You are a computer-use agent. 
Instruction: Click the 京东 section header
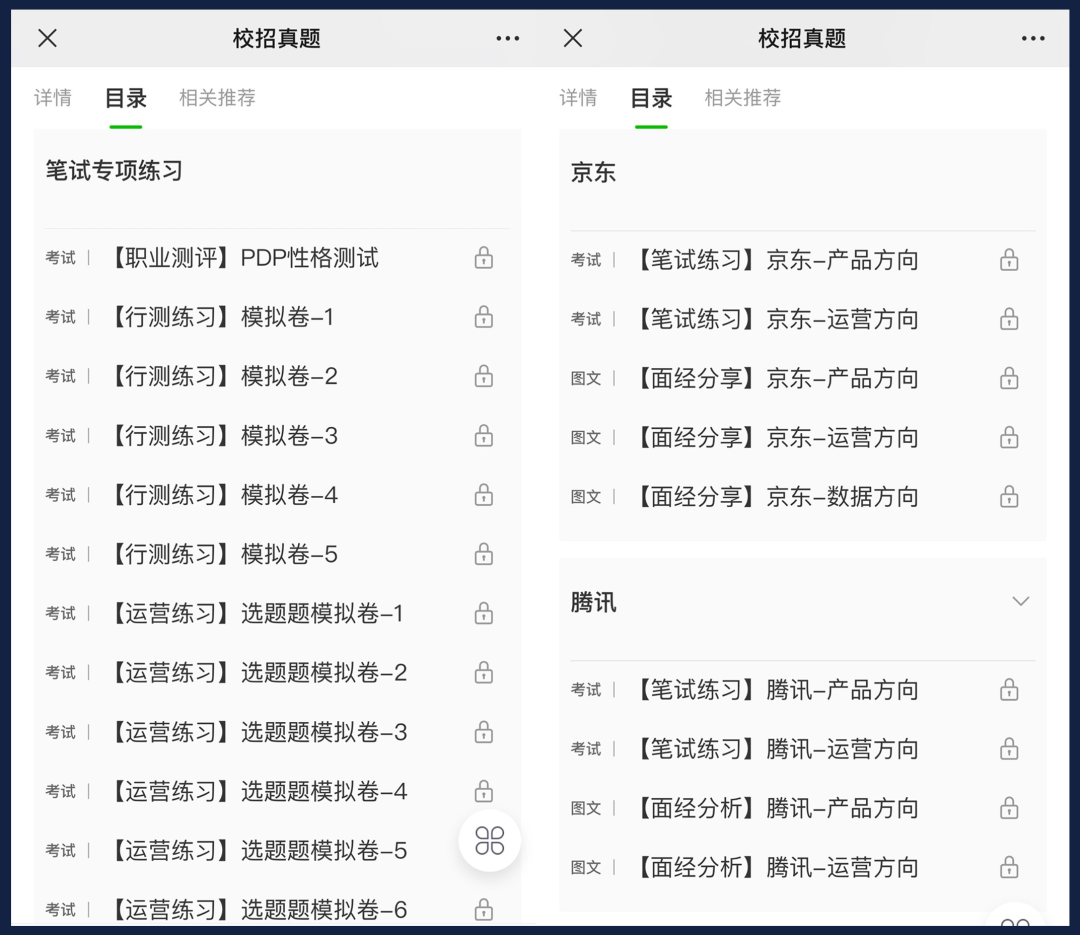pyautogui.click(x=593, y=172)
